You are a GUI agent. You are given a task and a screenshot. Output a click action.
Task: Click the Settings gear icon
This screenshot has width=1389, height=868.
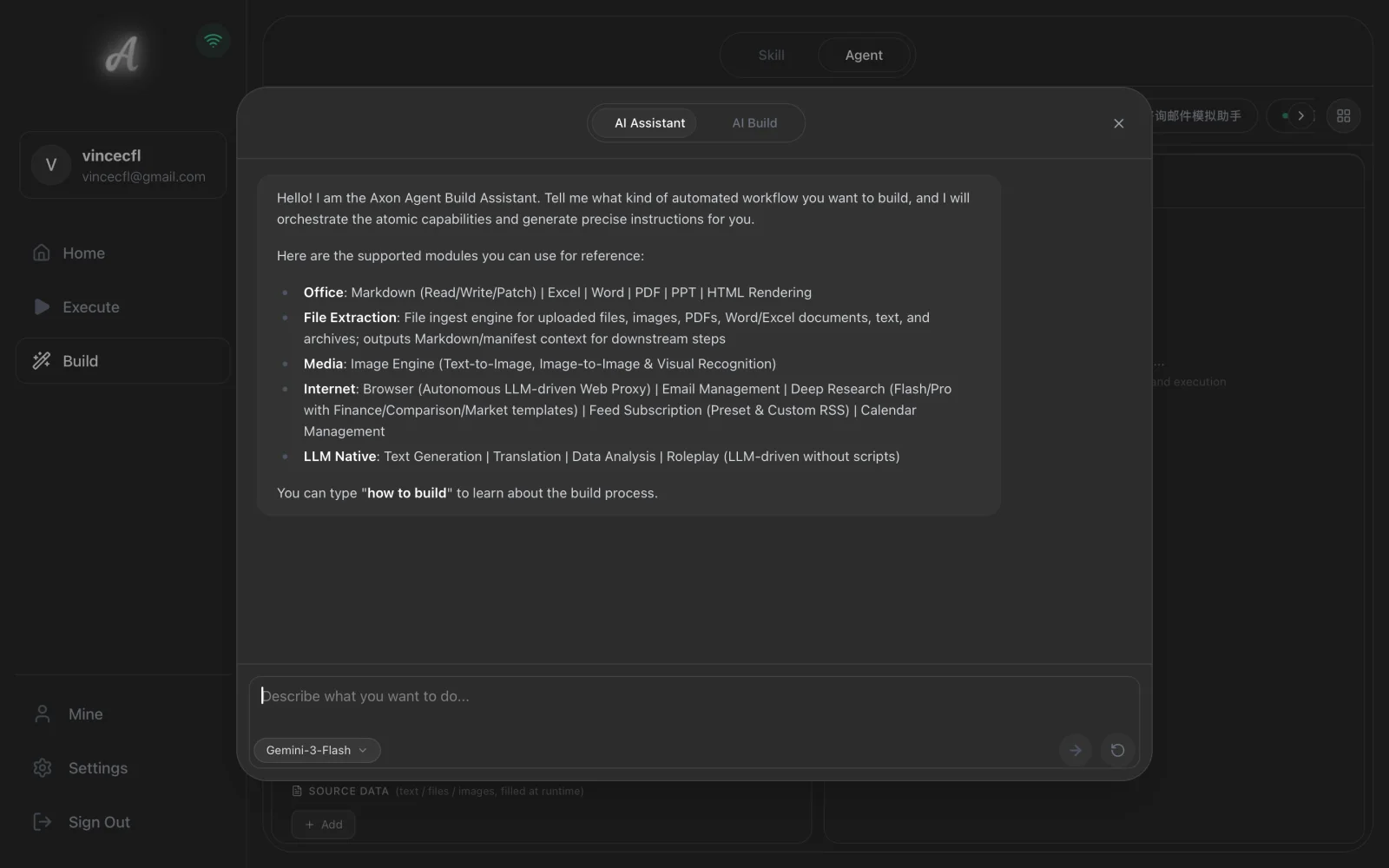42,768
